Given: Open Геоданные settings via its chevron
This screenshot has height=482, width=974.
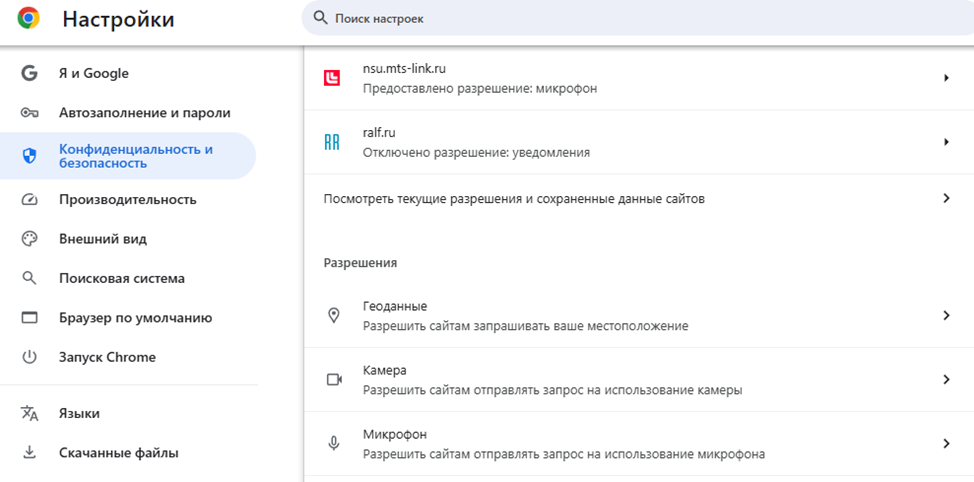Looking at the screenshot, I should (x=945, y=316).
